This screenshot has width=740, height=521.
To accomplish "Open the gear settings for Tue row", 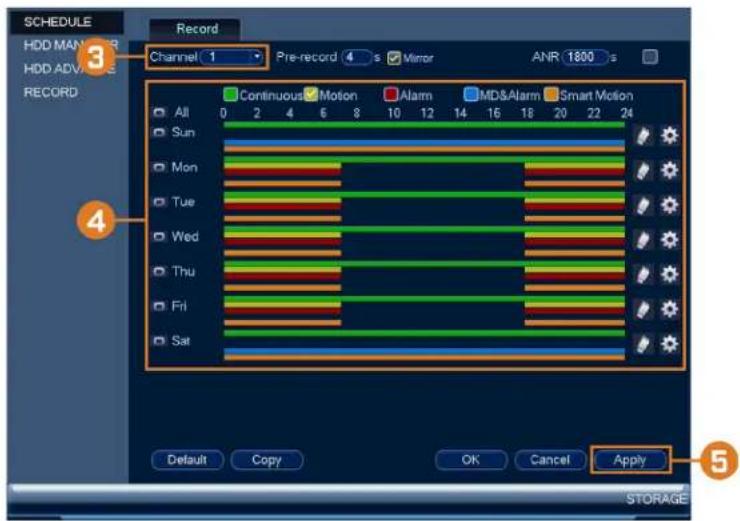I will [x=669, y=205].
